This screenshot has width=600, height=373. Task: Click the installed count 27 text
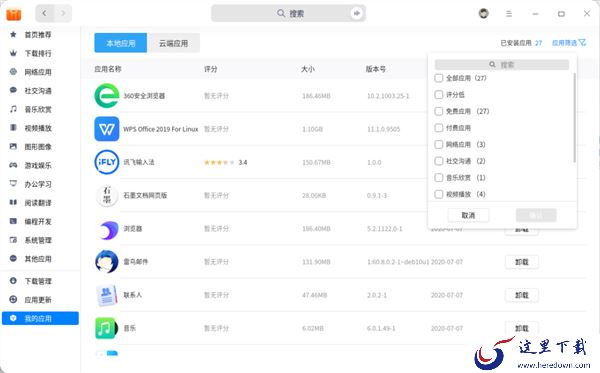(538, 43)
